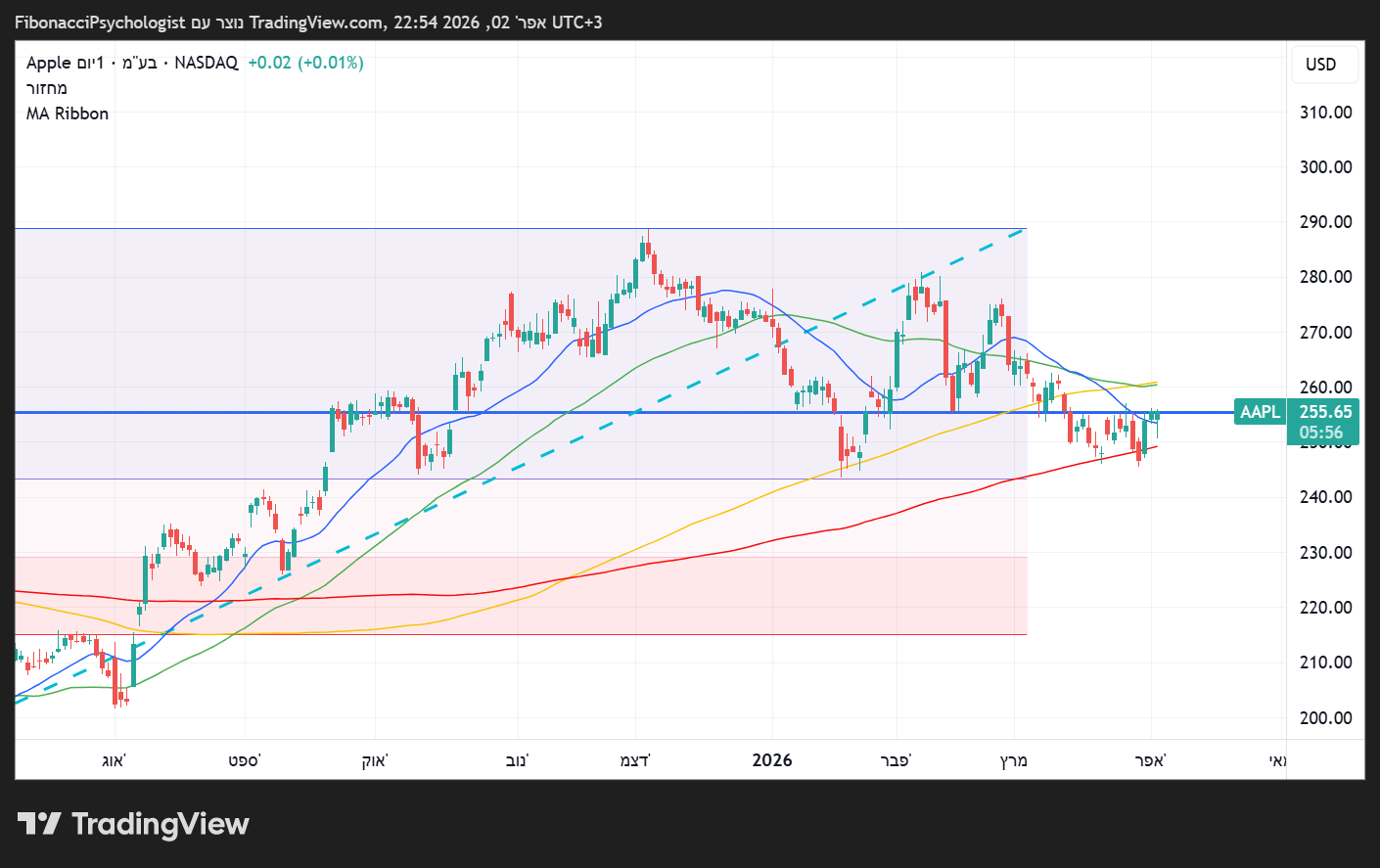The image size is (1380, 868).
Task: Click the Apple symbol title in legend
Action: click(48, 63)
